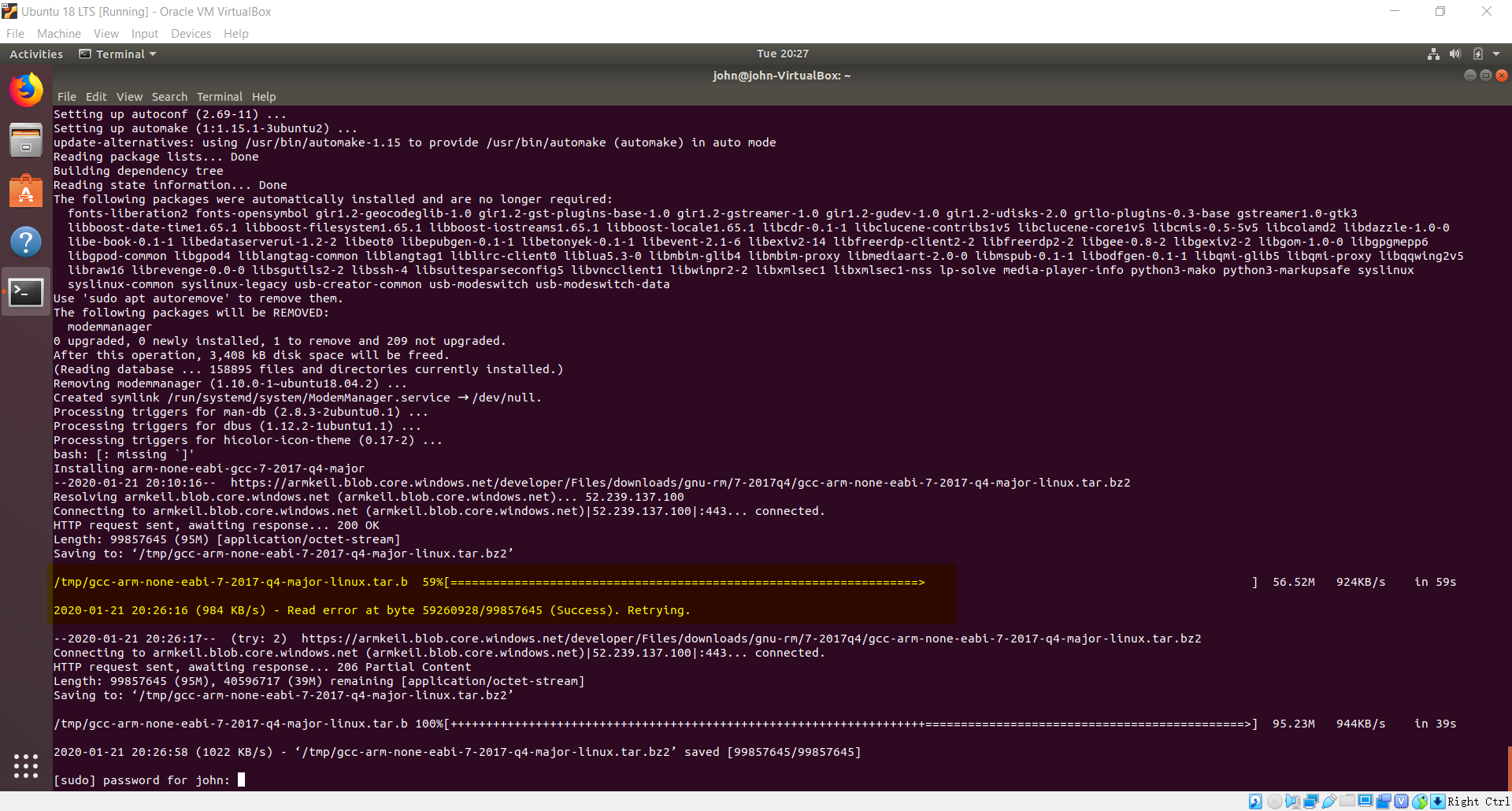This screenshot has width=1512, height=811.
Task: Click the hard disk icon in VirtualBox status bar
Action: tap(1254, 801)
